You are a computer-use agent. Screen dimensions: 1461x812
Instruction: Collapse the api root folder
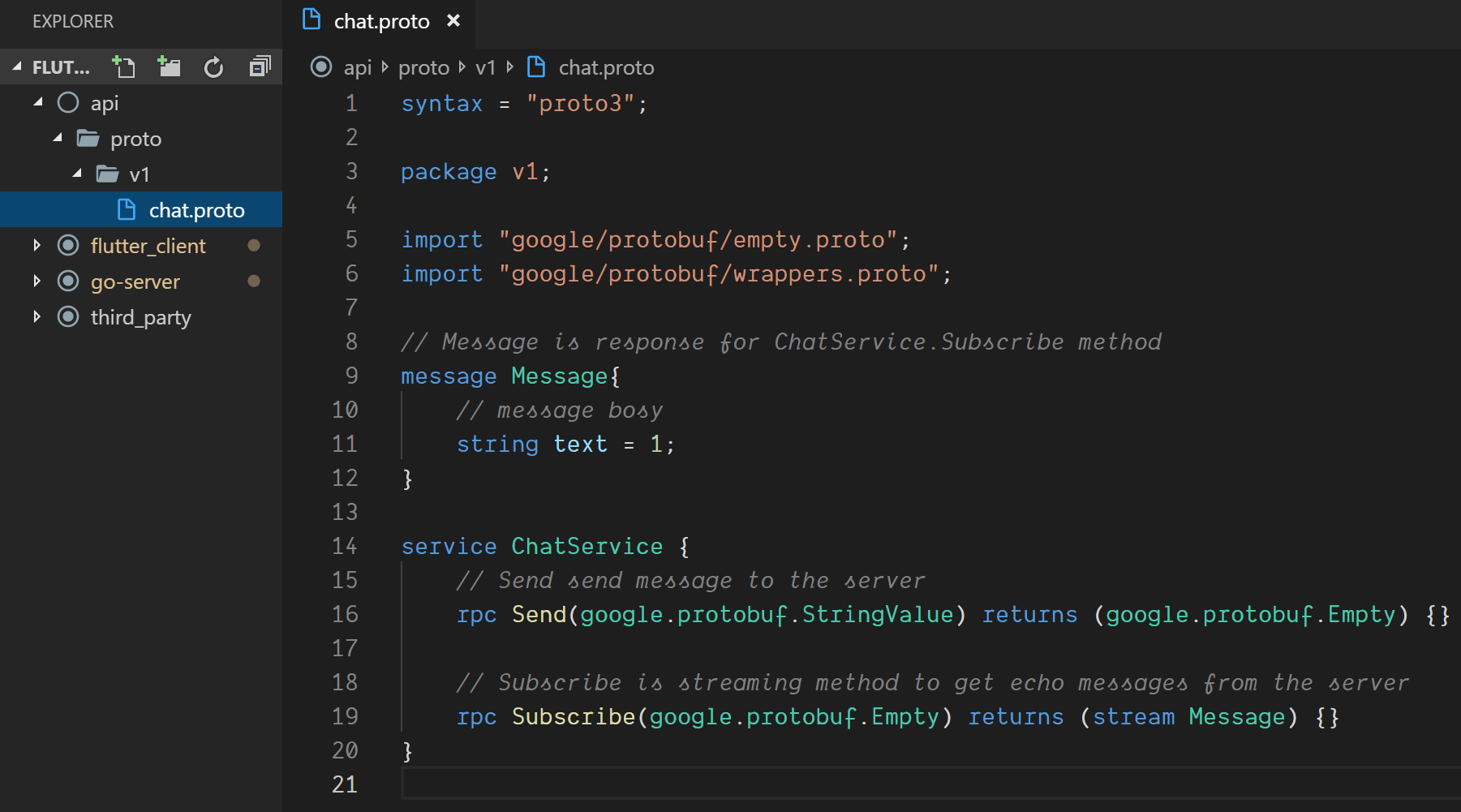pos(38,102)
